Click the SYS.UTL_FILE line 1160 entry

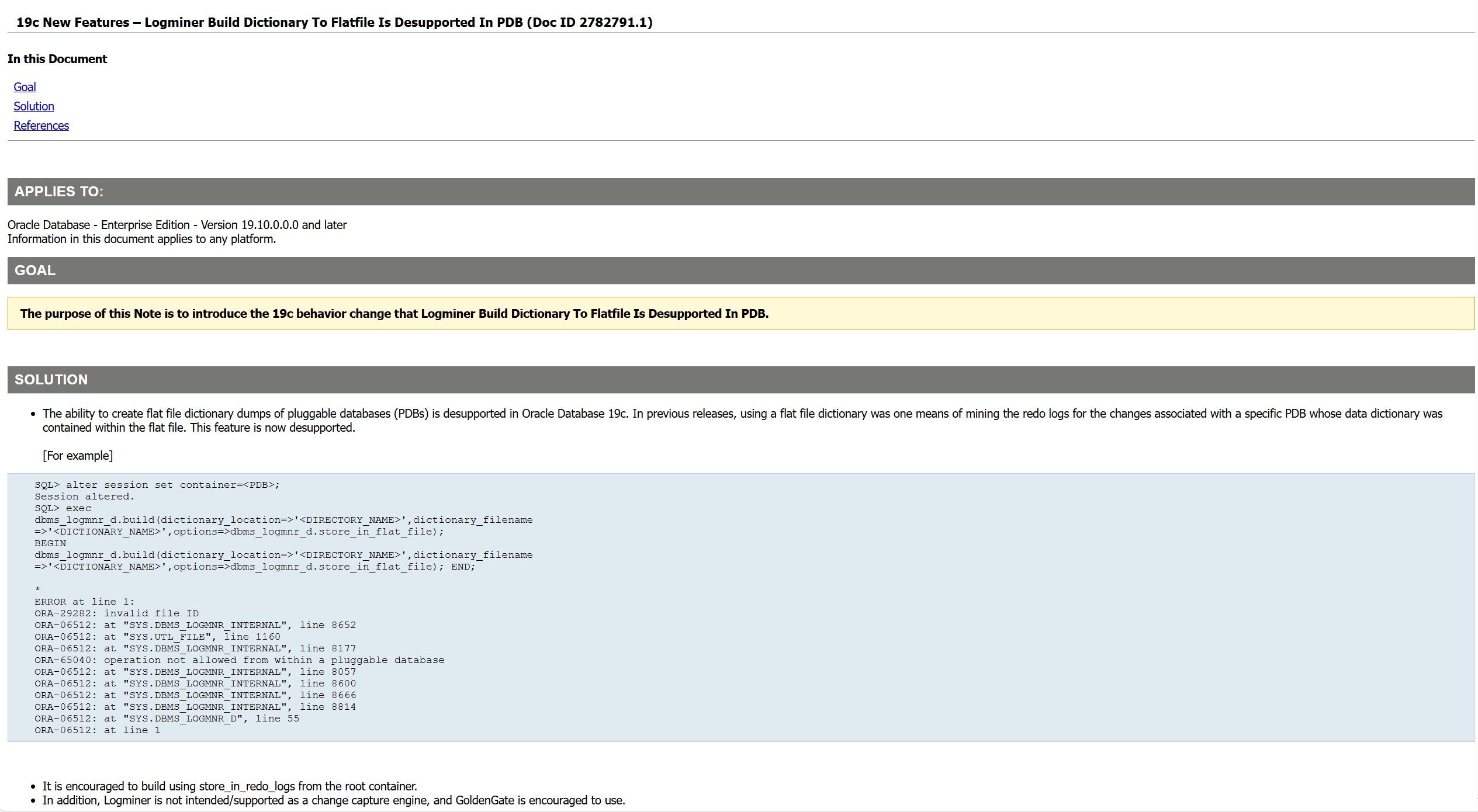[157, 637]
